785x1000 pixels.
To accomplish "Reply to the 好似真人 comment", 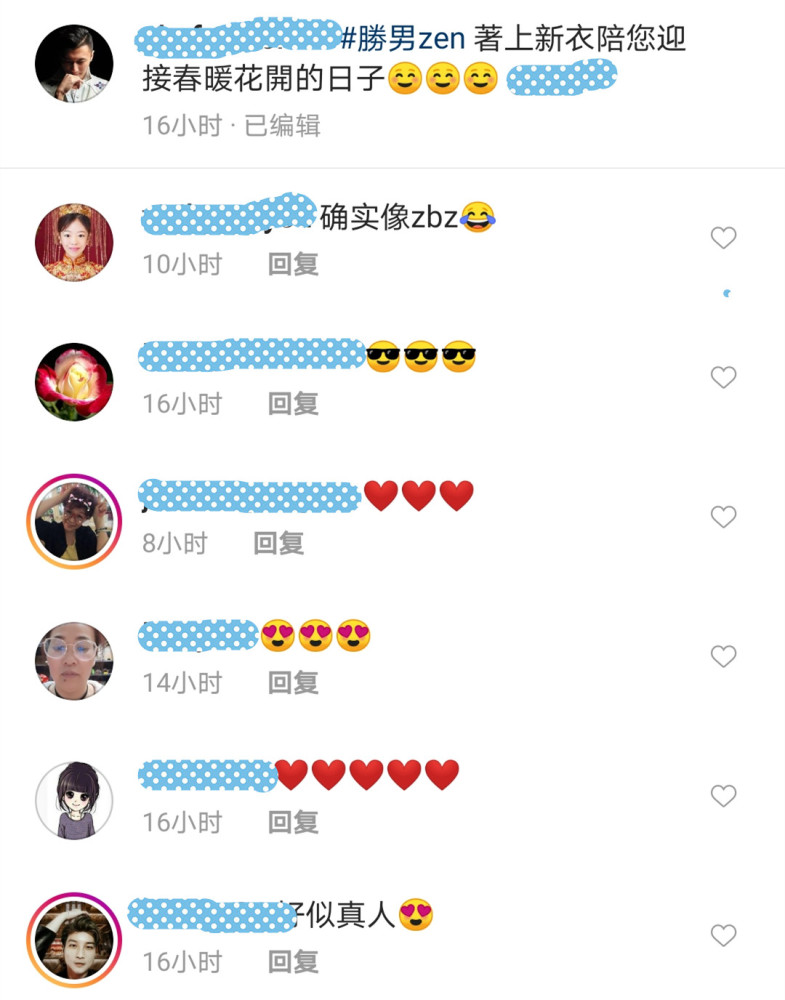I will click(x=293, y=962).
